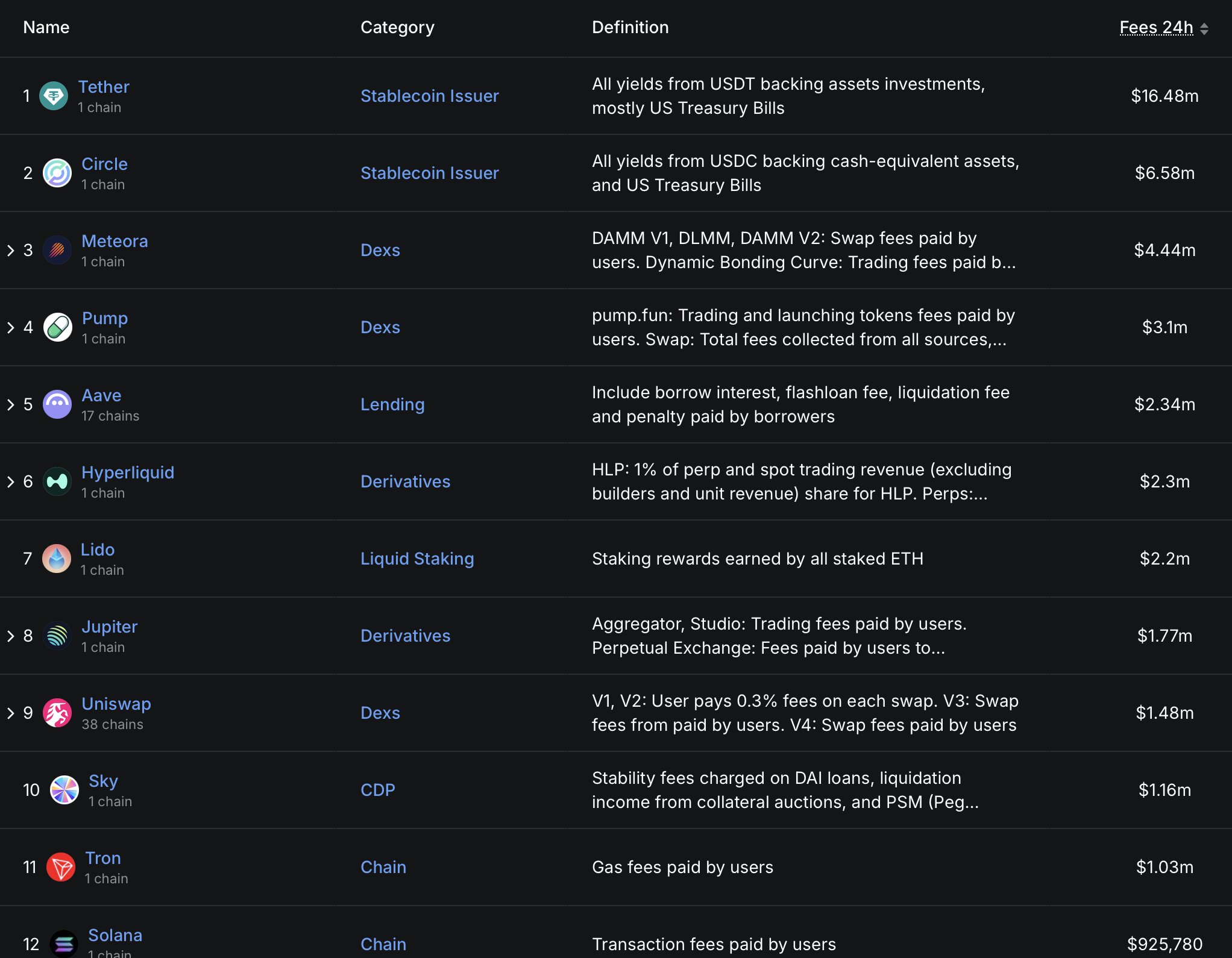This screenshot has width=1232, height=958.
Task: Expand the Uniswap row chevron
Action: coord(11,713)
